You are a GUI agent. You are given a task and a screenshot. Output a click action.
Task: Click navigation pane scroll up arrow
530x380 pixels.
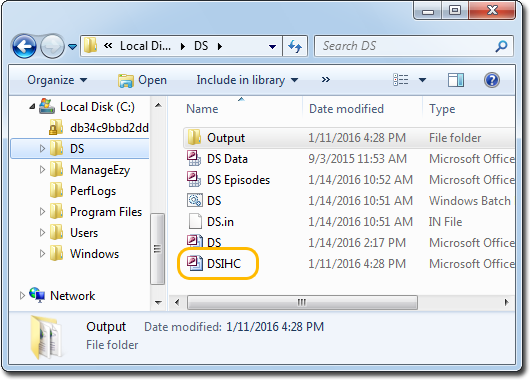158,106
